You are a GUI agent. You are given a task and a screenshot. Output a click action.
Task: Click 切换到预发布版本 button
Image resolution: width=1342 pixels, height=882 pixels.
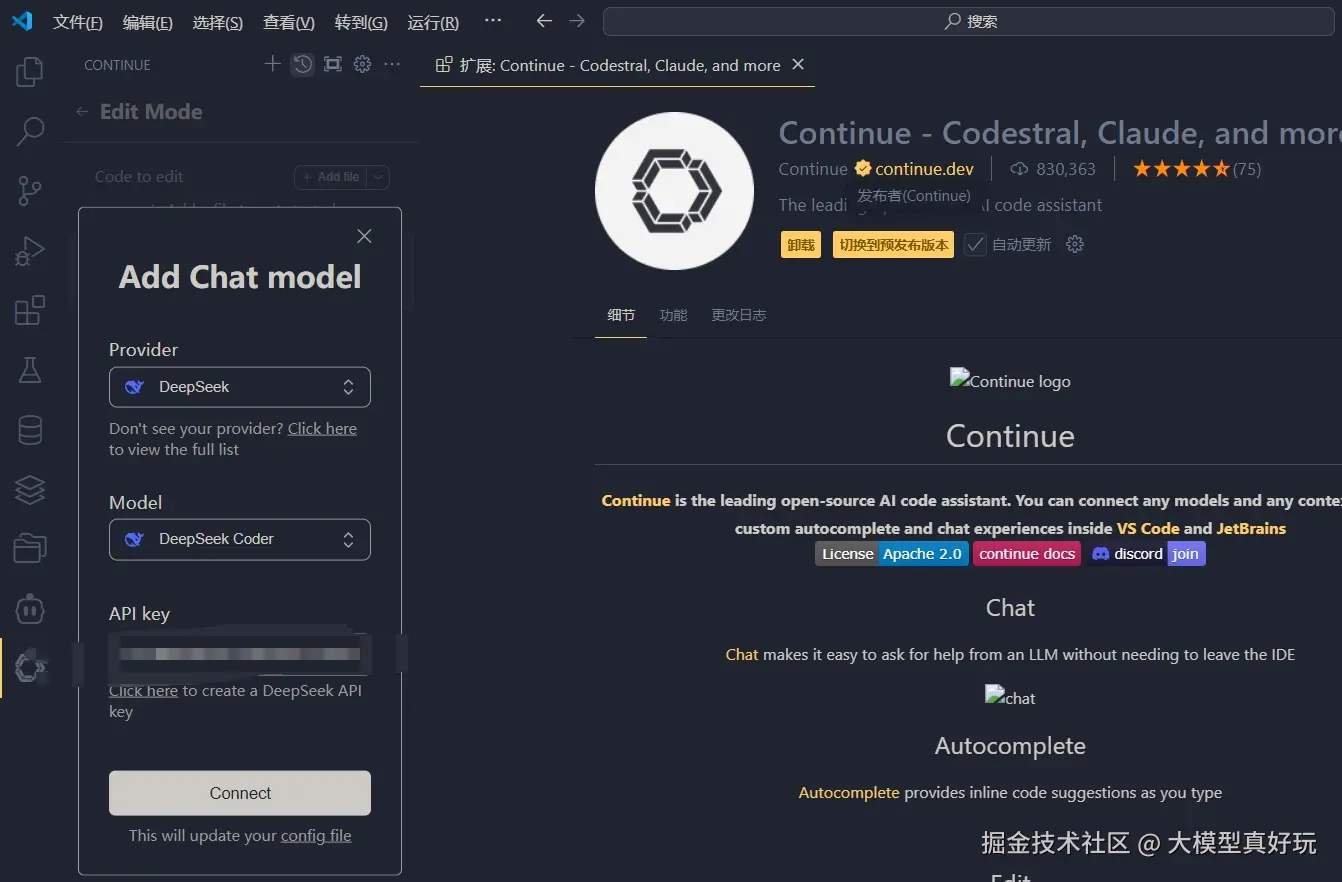click(x=894, y=245)
